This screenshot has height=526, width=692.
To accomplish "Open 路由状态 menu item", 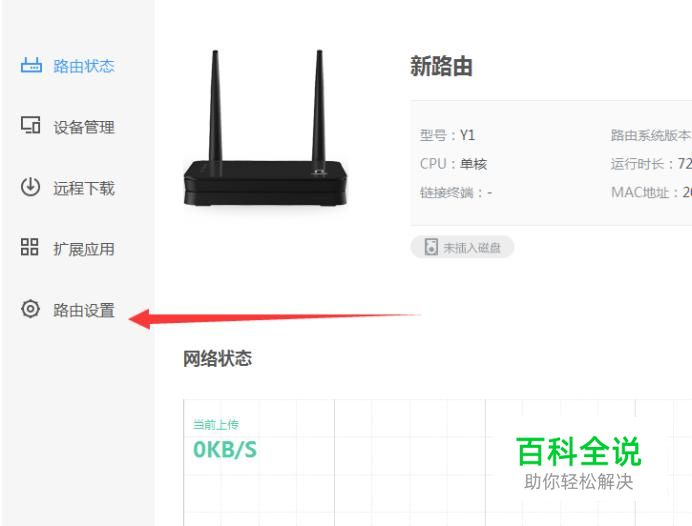I will point(84,66).
